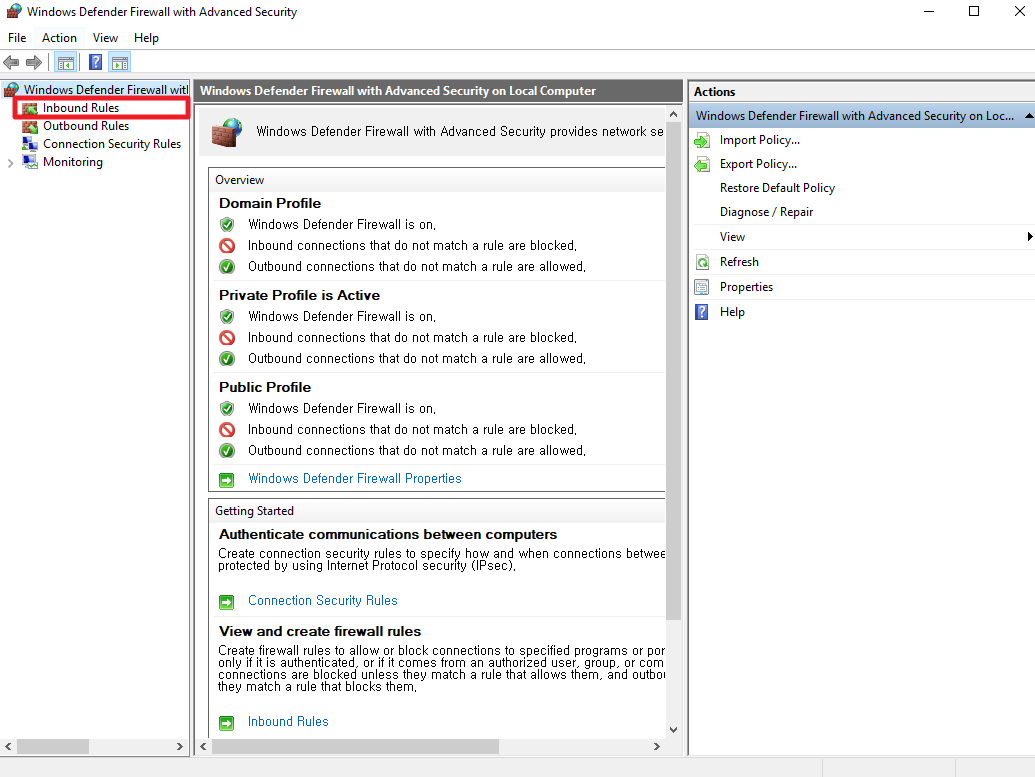Click the Back arrow toolbar icon

(11, 63)
